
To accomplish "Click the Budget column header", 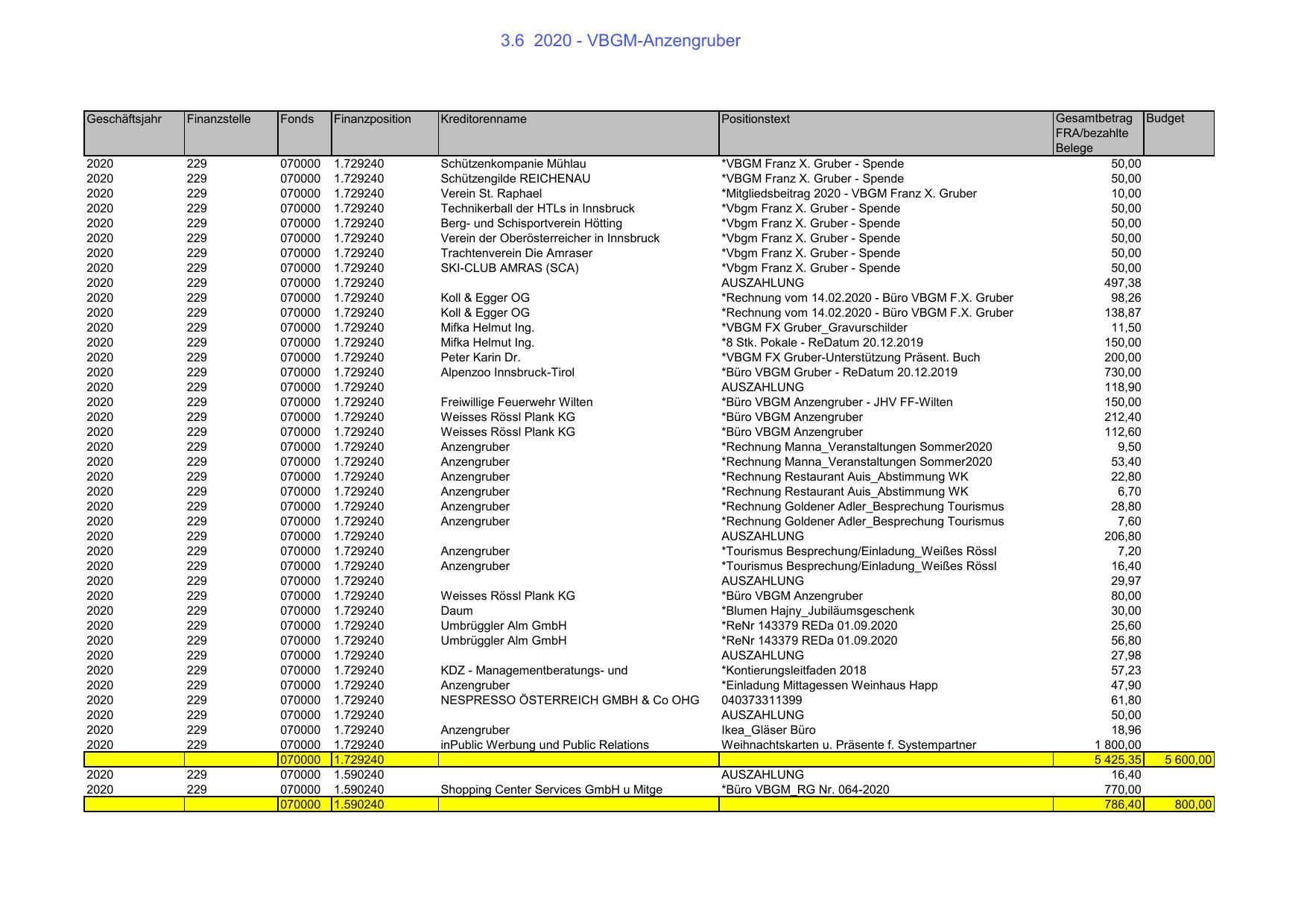I will [x=1165, y=119].
